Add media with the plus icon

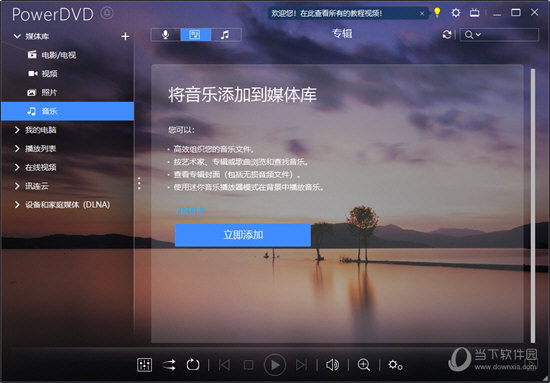pyautogui.click(x=125, y=36)
